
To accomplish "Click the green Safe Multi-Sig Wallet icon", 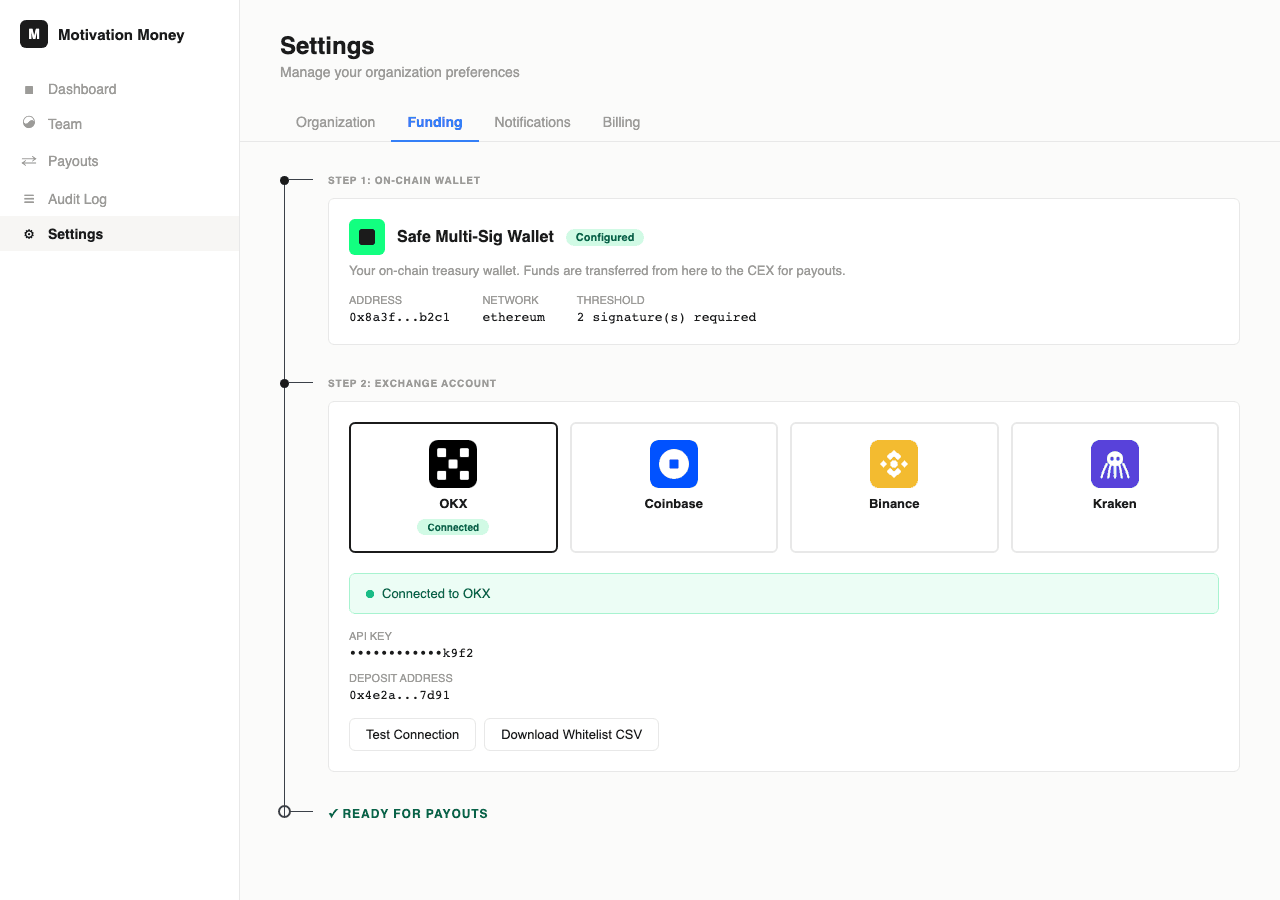I will click(367, 237).
